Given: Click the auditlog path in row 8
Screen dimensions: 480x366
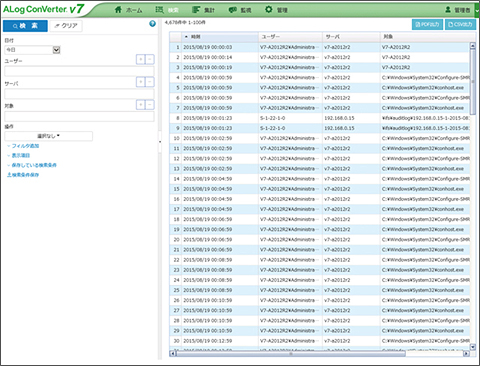Looking at the screenshot, I should click(x=426, y=118).
